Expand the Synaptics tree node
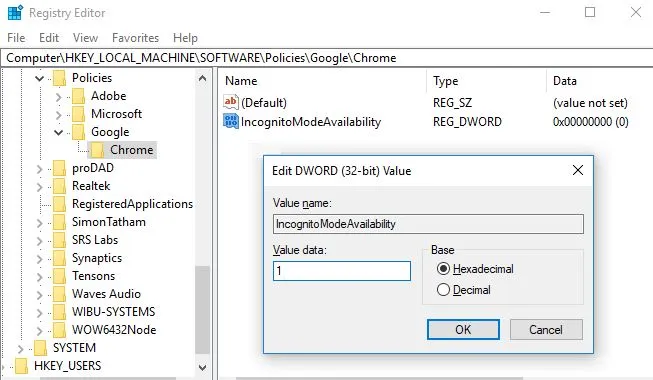This screenshot has height=380, width=653. click(x=40, y=259)
